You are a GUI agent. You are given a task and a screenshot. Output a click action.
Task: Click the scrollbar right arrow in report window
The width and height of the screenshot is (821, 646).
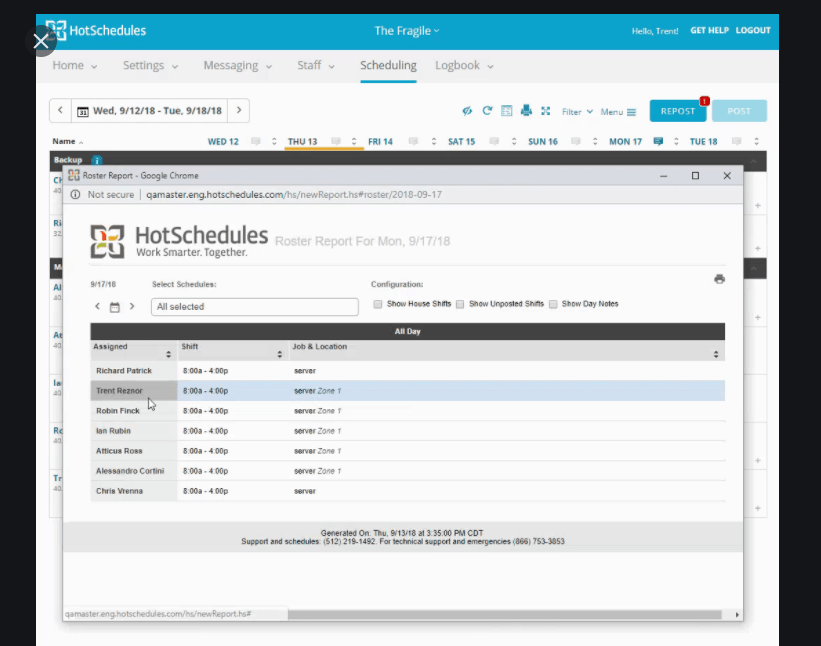click(737, 615)
